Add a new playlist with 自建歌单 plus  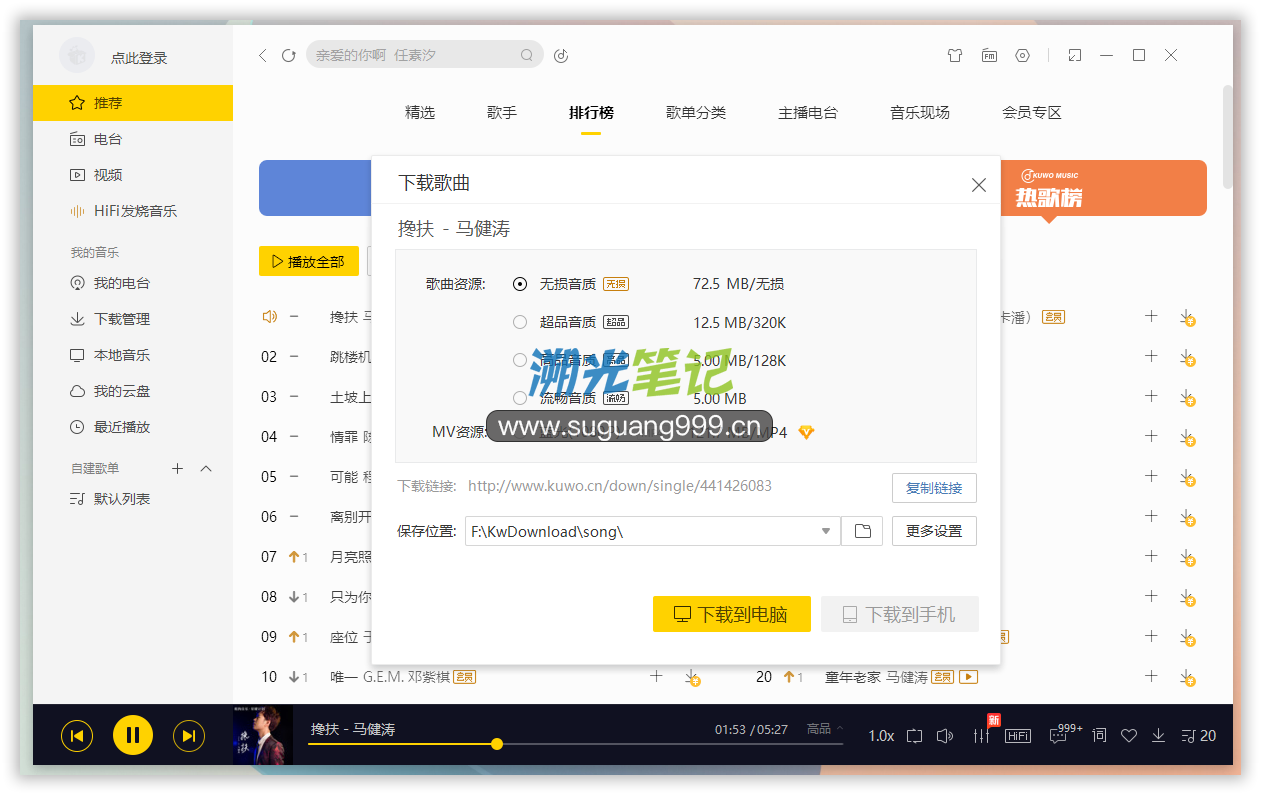[x=177, y=468]
